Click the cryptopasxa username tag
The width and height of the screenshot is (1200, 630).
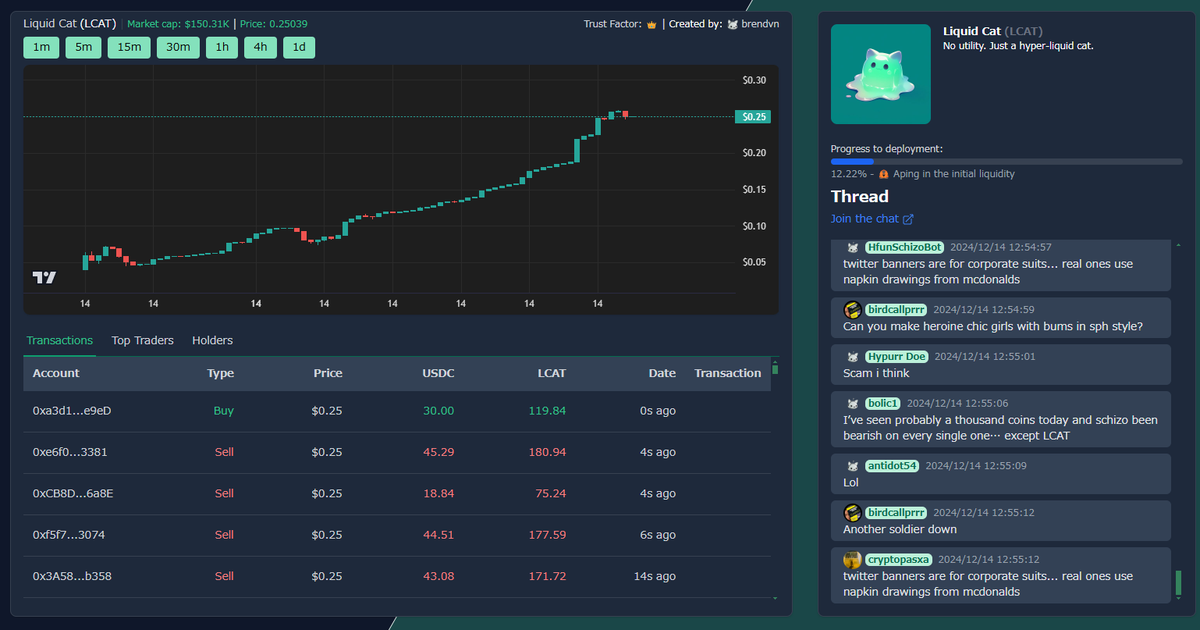(899, 560)
